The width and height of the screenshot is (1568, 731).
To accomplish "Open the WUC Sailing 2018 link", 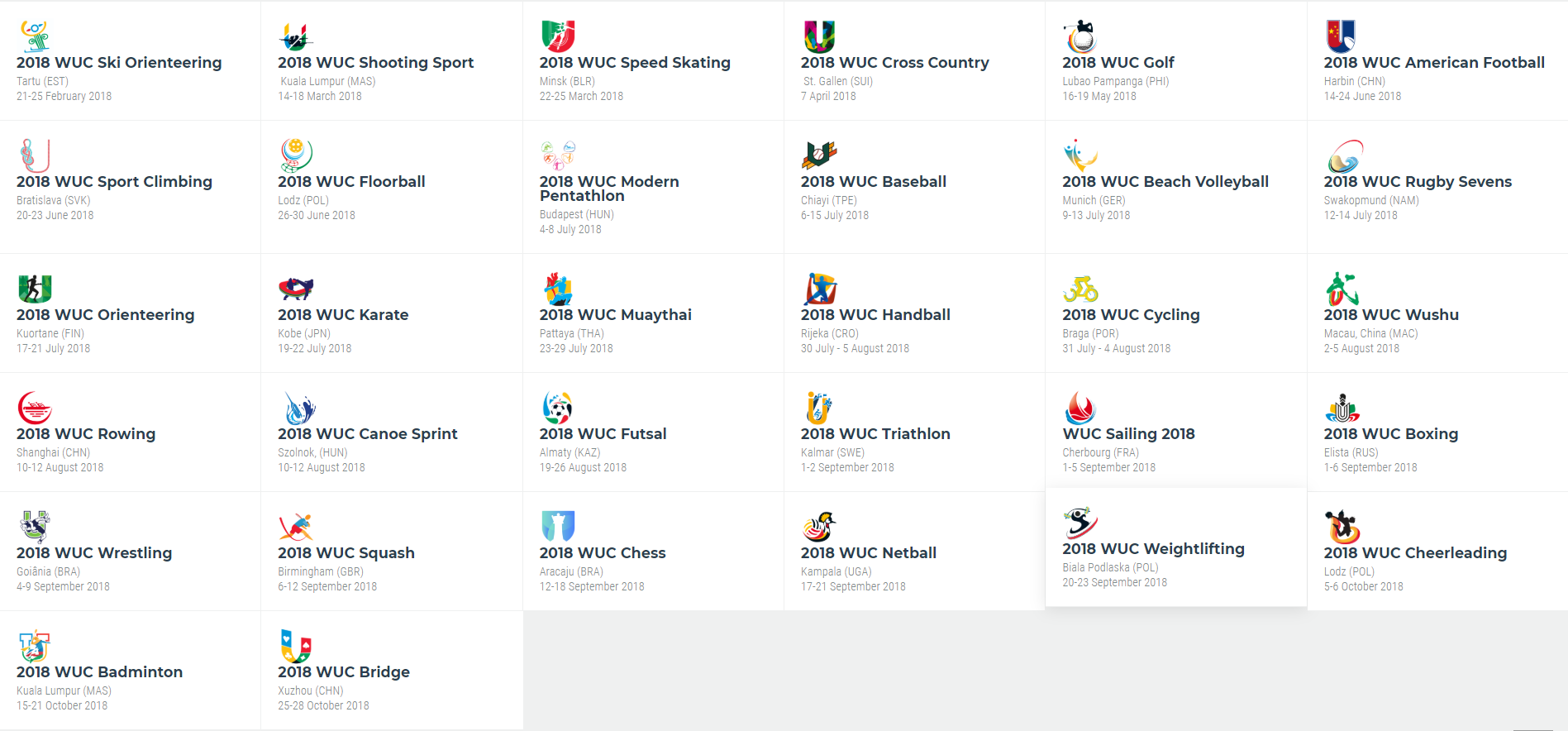I will pyautogui.click(x=1128, y=434).
